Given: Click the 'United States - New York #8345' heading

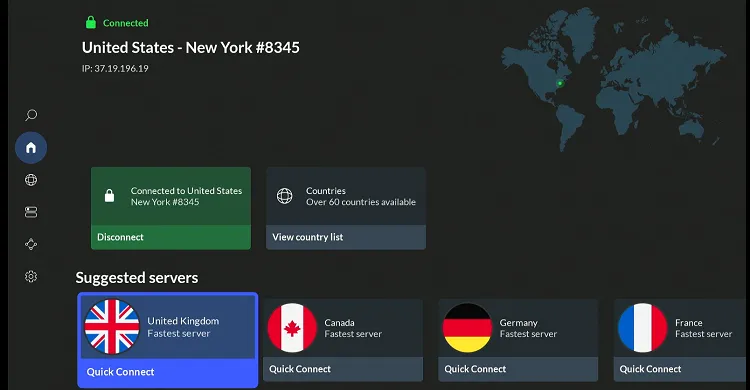Looking at the screenshot, I should click(191, 47).
